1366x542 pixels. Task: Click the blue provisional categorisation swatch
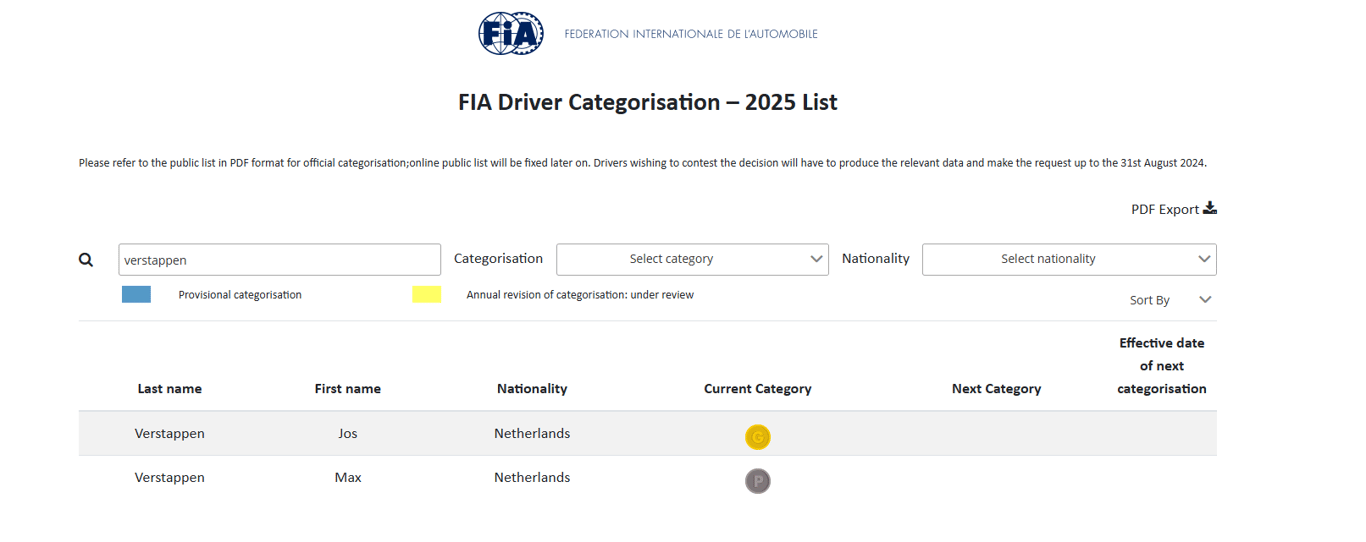(x=136, y=294)
